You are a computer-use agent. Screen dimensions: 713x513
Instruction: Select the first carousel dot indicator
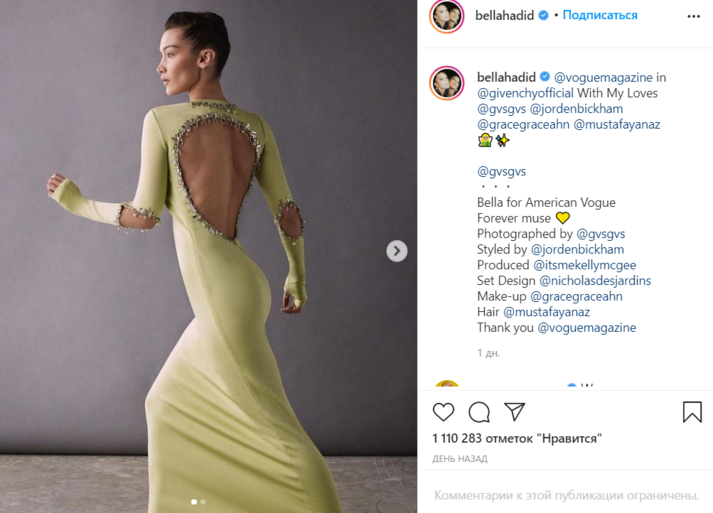(x=194, y=502)
